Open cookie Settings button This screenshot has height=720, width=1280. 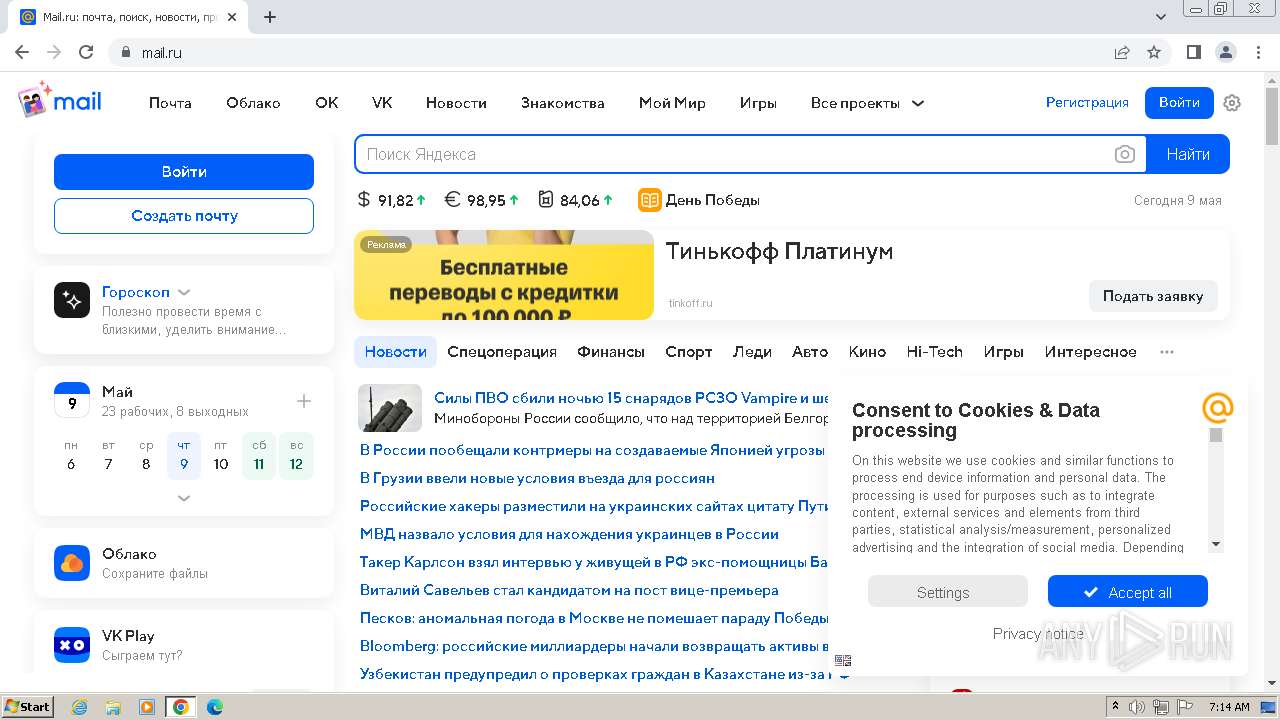tap(947, 592)
